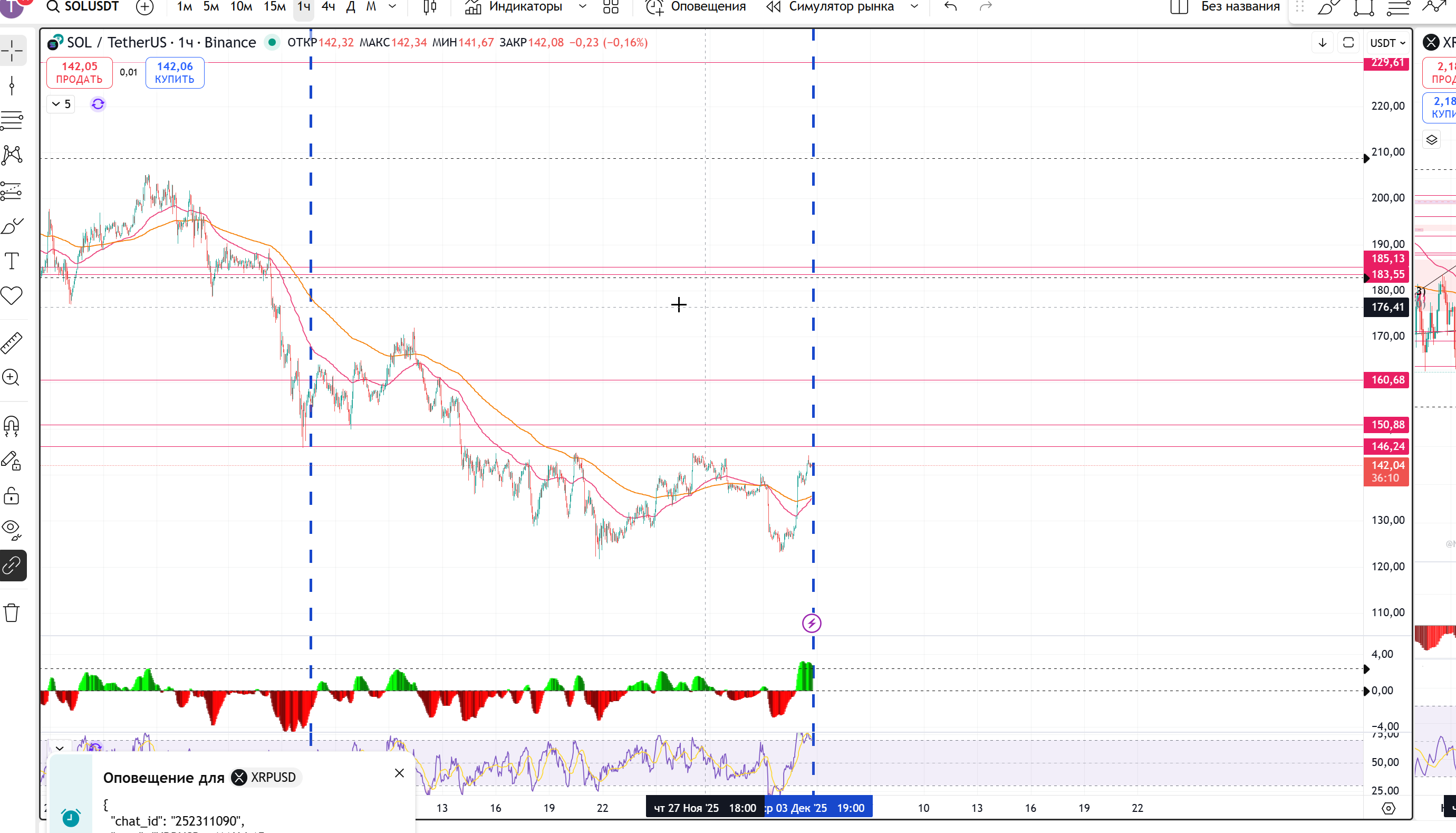
Task: Toggle lock all drawings
Action: click(12, 495)
